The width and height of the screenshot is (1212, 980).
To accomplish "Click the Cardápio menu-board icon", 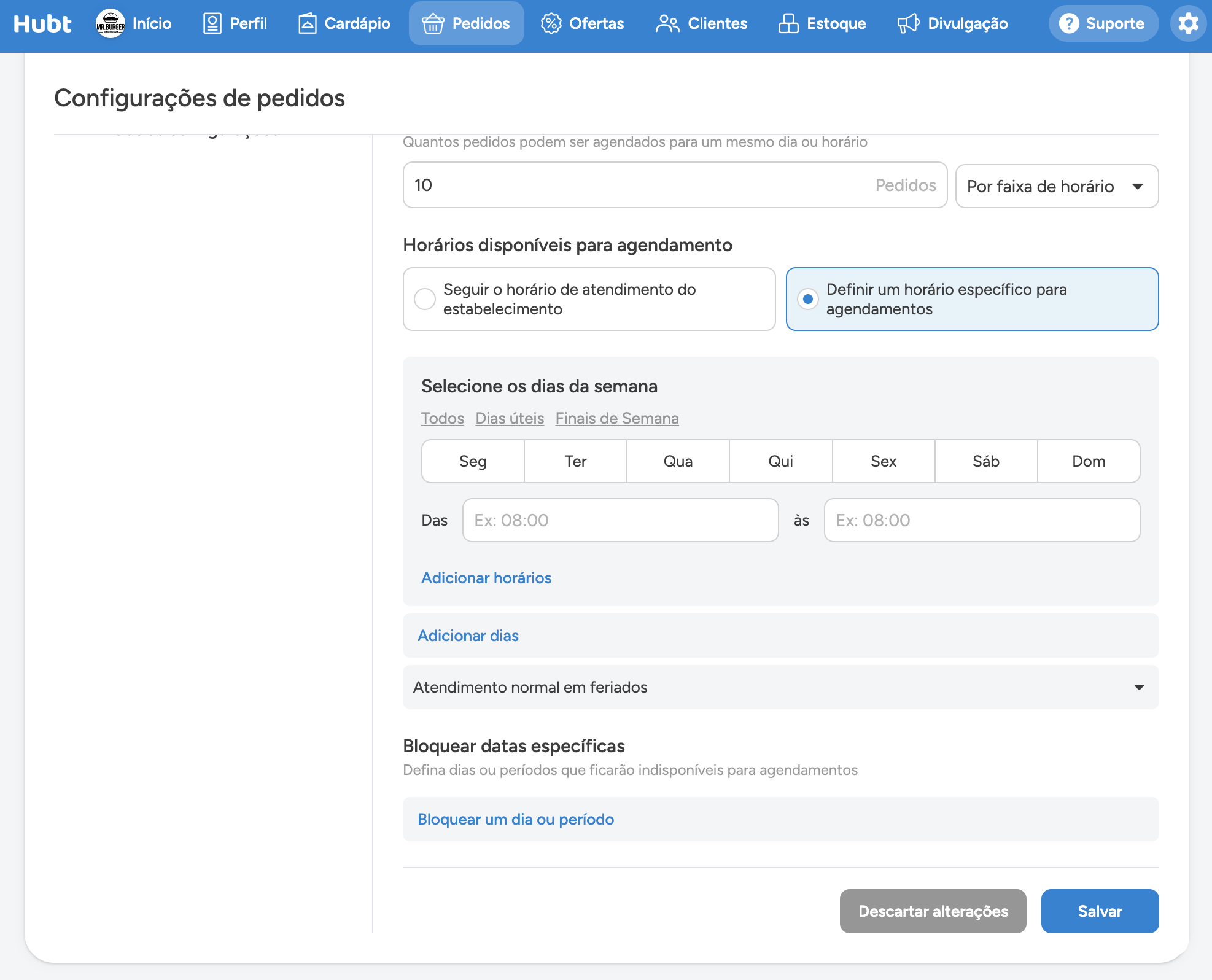I will tap(307, 23).
